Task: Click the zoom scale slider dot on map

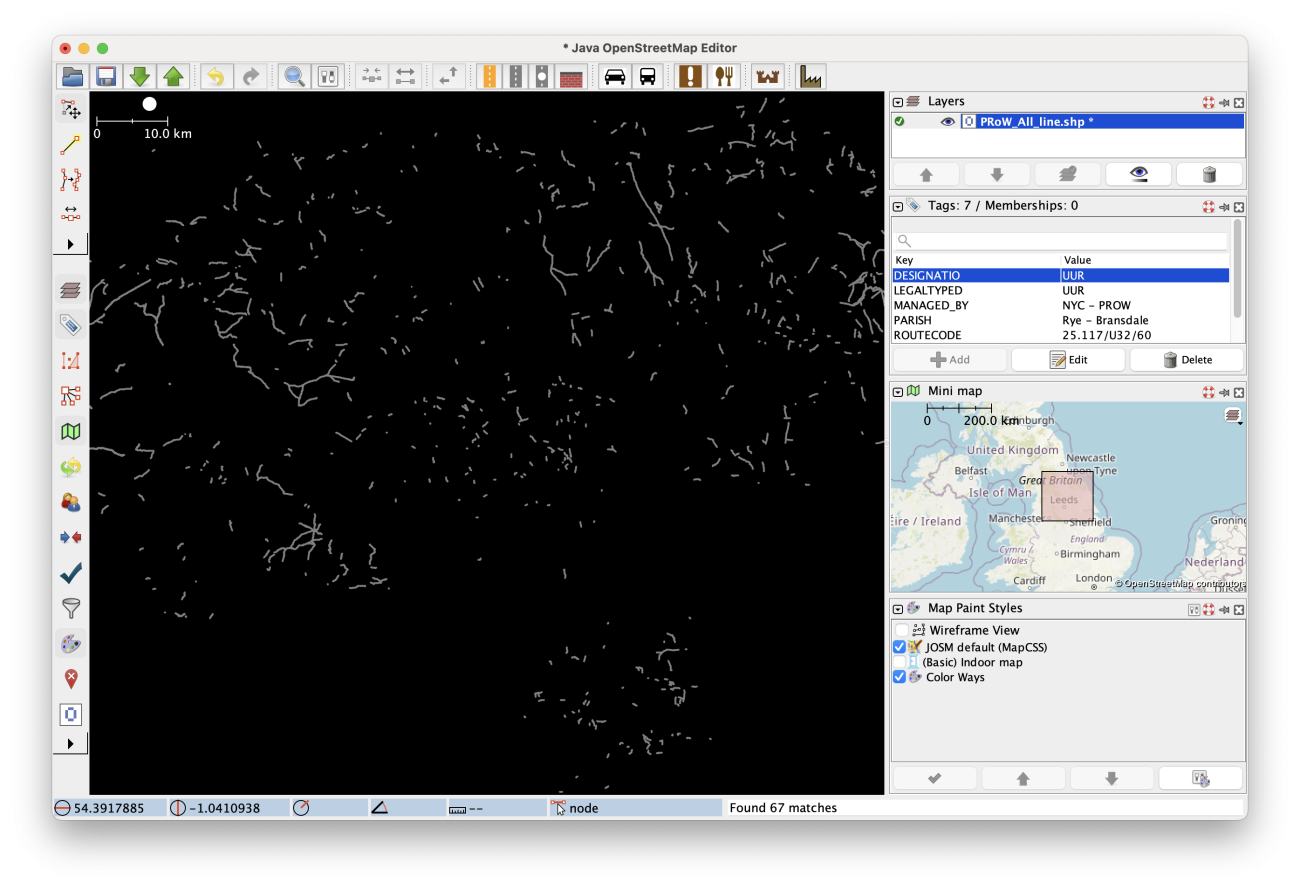Action: (149, 104)
